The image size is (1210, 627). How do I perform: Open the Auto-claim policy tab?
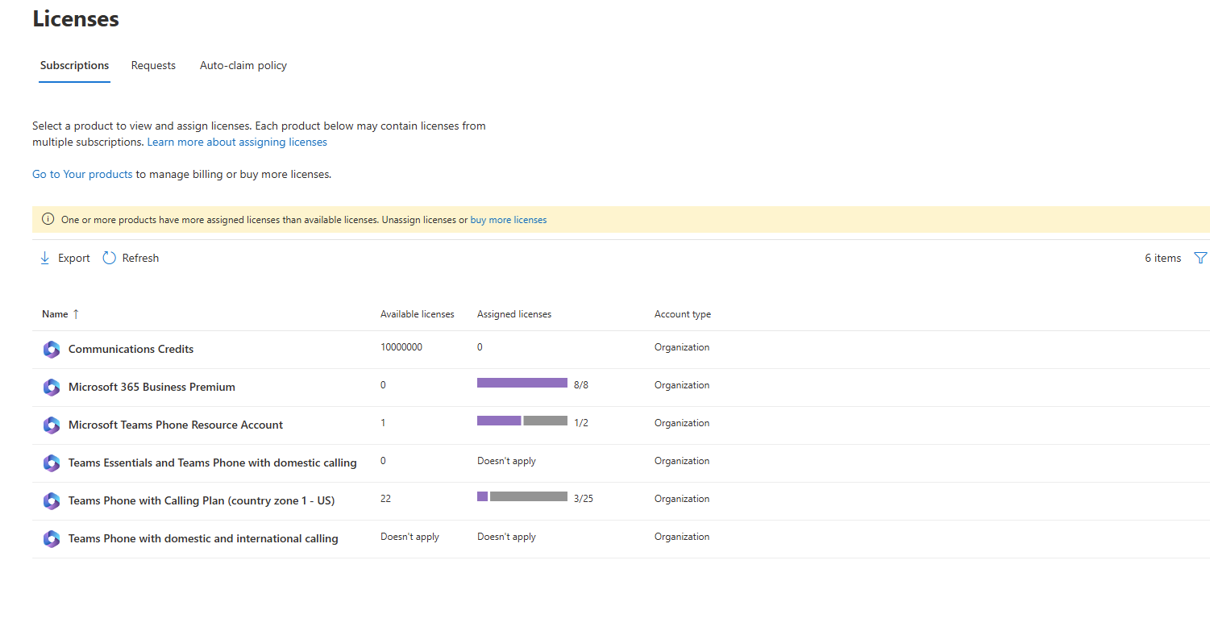tap(243, 65)
